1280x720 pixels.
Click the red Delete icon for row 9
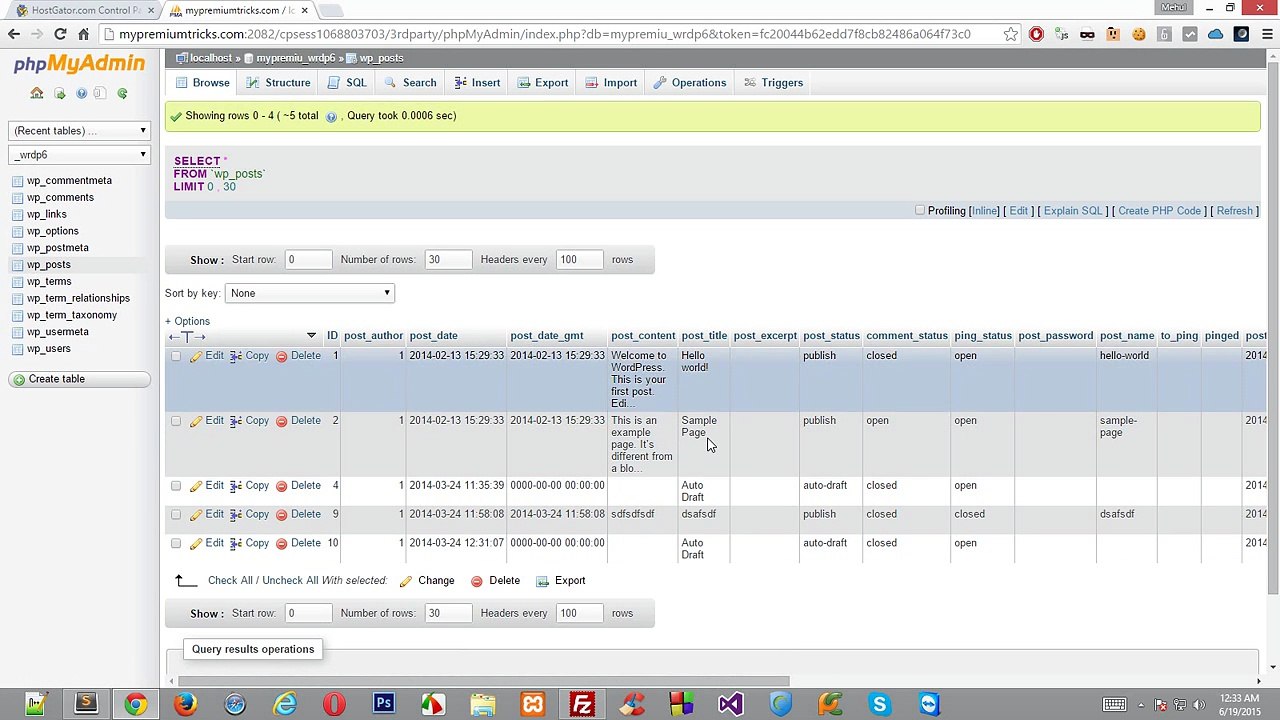281,515
